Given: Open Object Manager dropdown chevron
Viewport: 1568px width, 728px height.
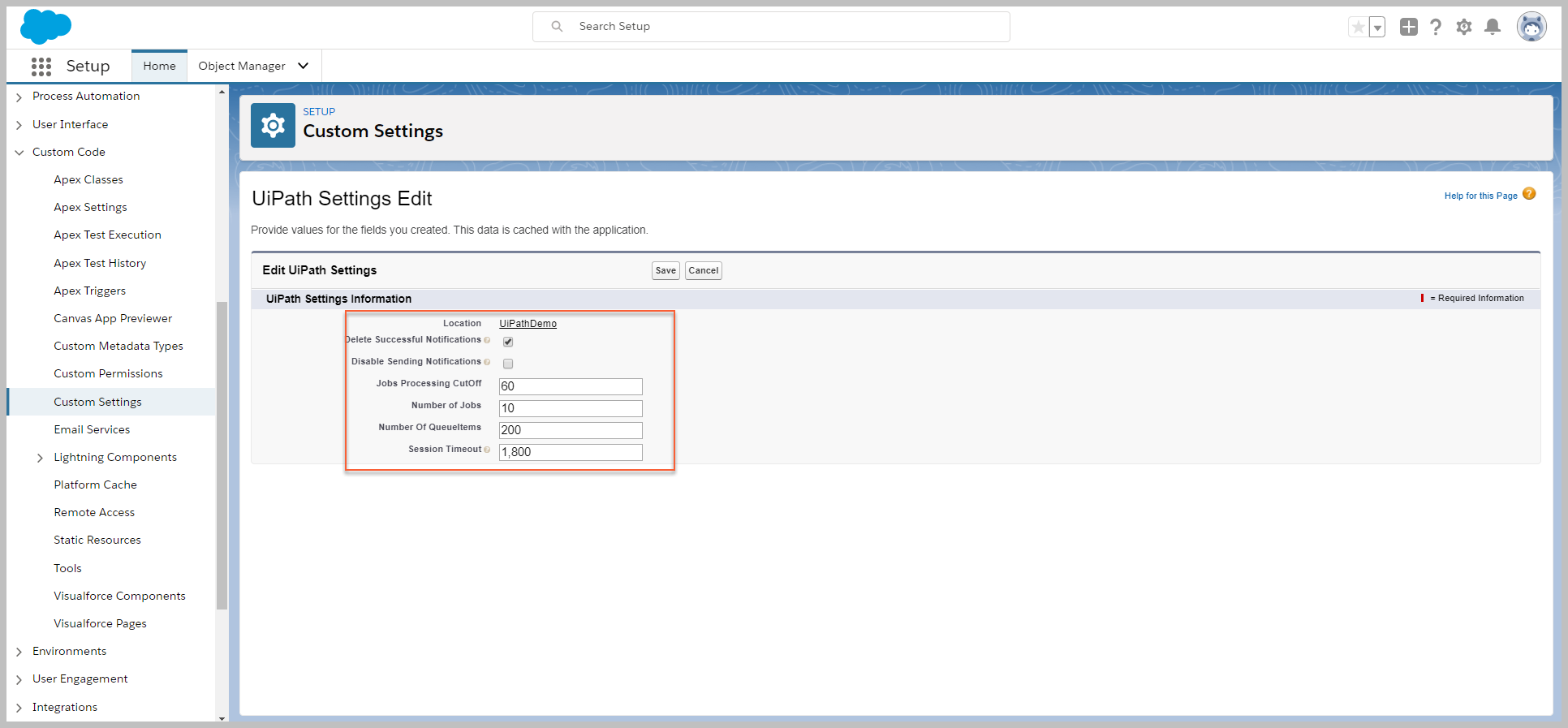Looking at the screenshot, I should (304, 66).
